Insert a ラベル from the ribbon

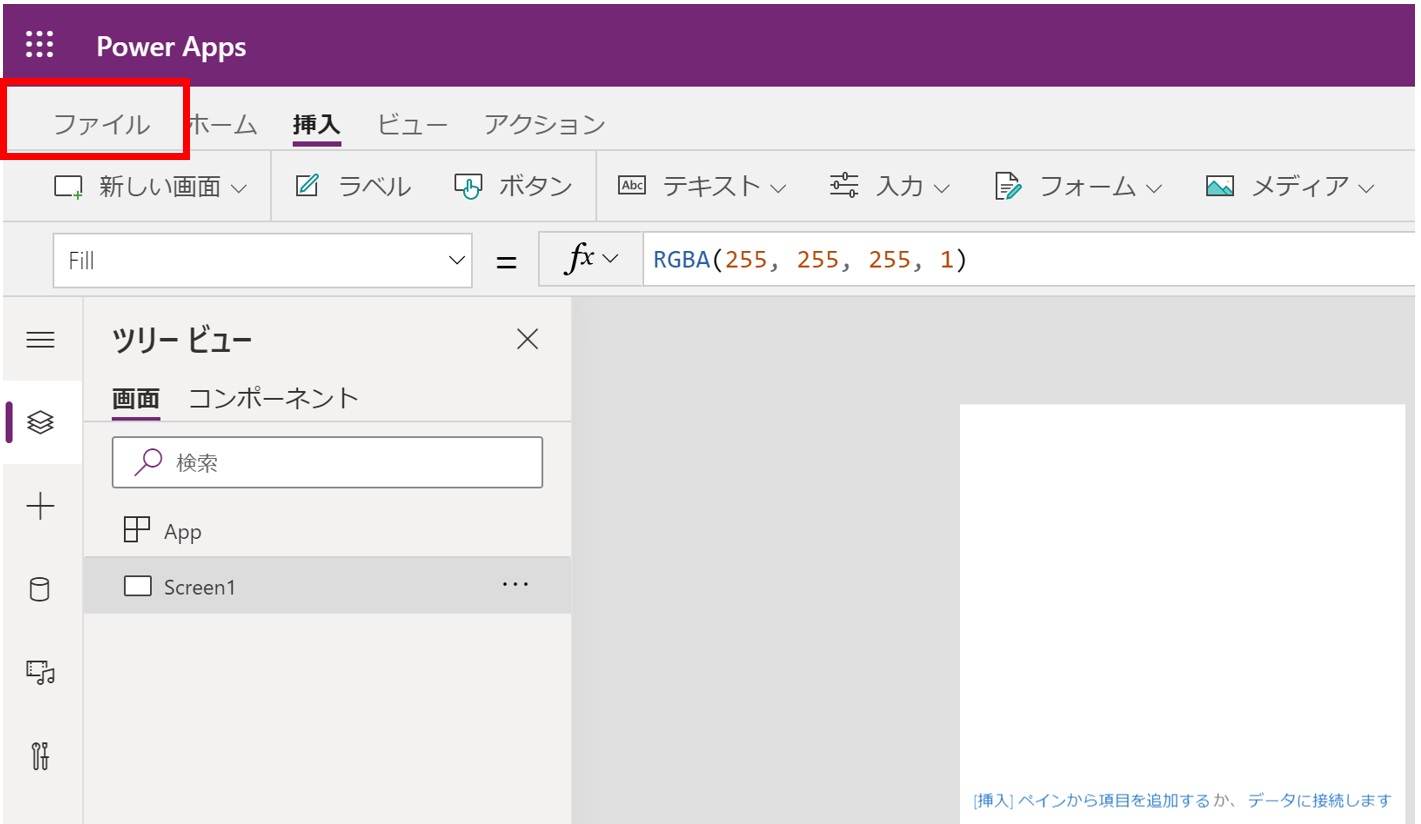[x=354, y=187]
